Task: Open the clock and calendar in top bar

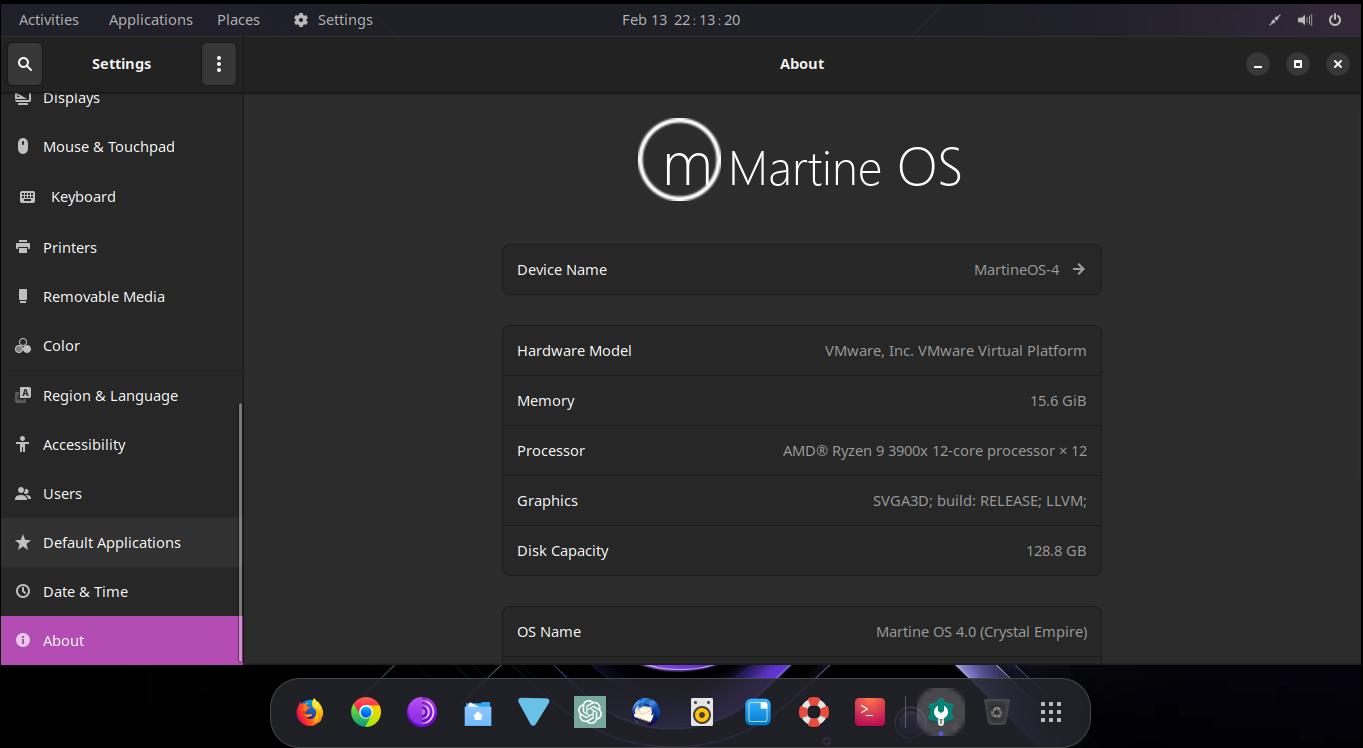Action: pyautogui.click(x=681, y=20)
